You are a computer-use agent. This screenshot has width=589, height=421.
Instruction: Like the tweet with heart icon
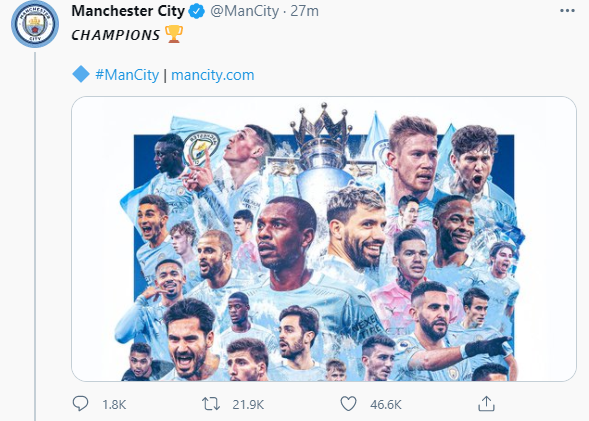(348, 404)
